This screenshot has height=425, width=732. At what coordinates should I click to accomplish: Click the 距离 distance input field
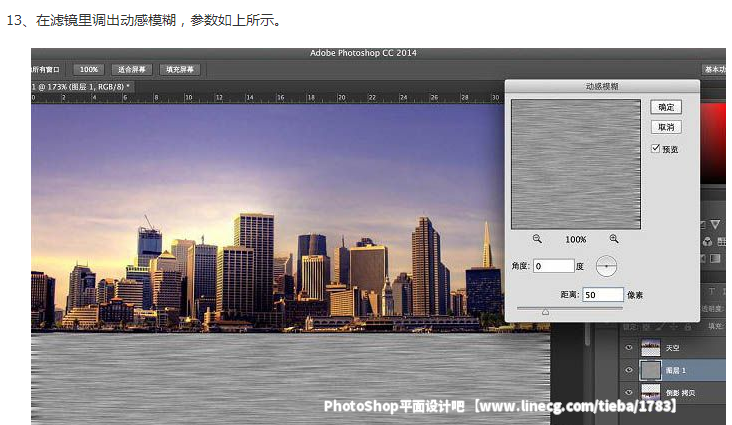(x=603, y=295)
